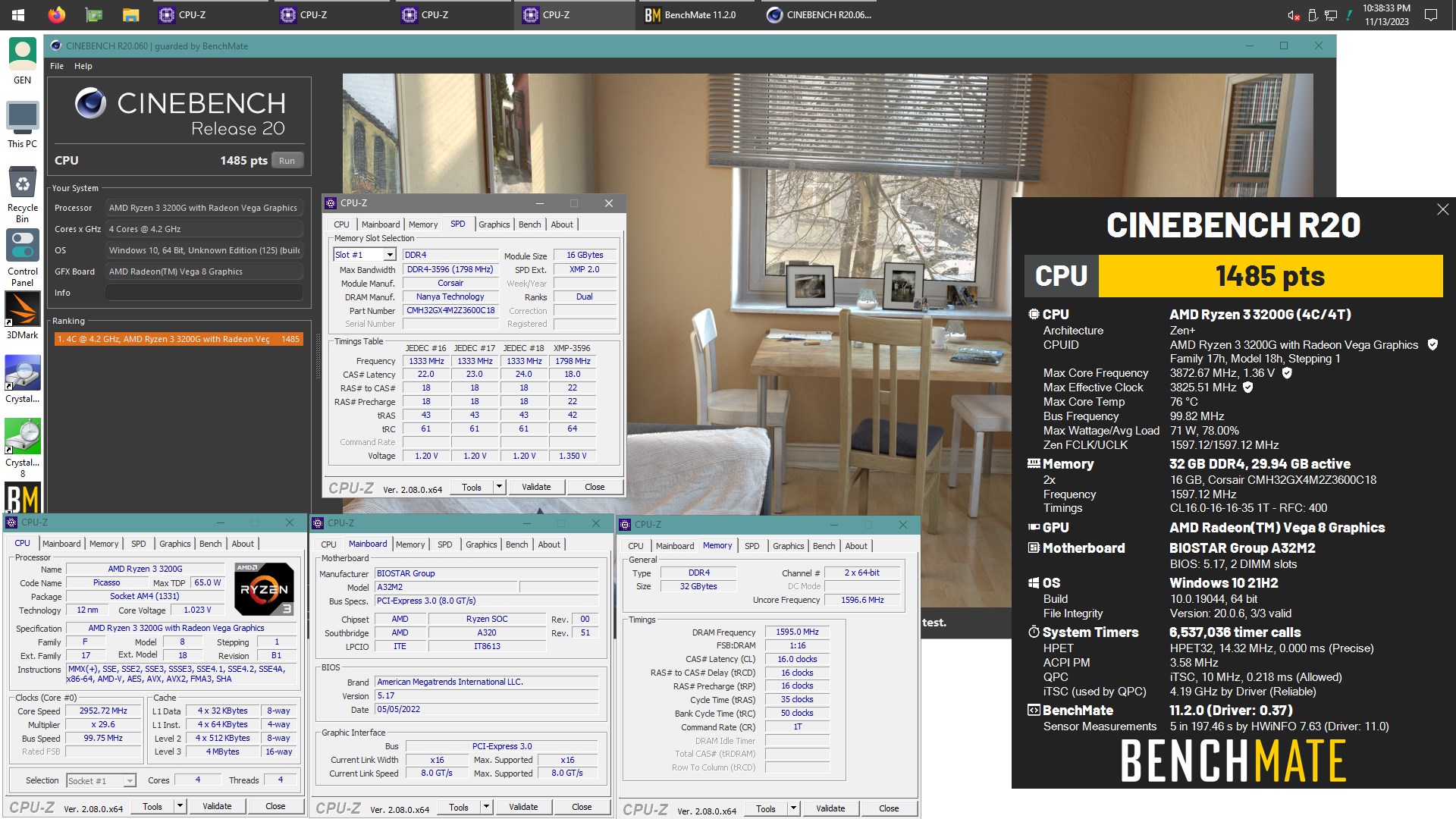Click the muted volume tray icon
Image resolution: width=1456 pixels, height=819 pixels.
pos(1294,15)
